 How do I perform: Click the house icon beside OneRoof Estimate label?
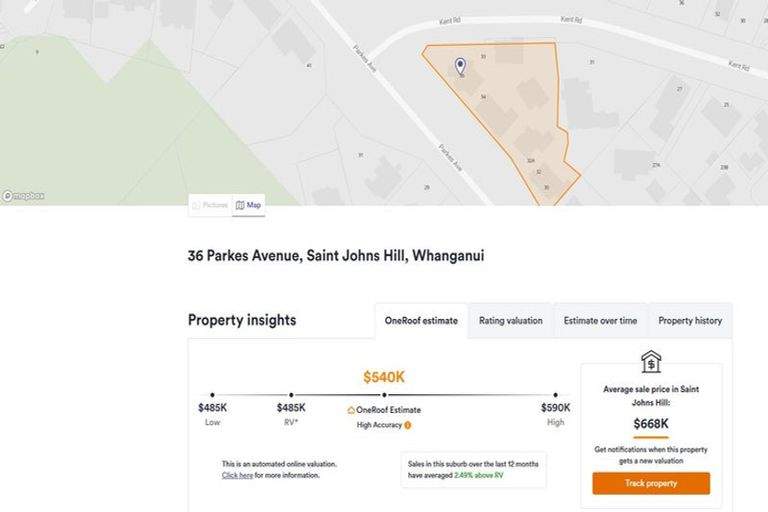(351, 410)
